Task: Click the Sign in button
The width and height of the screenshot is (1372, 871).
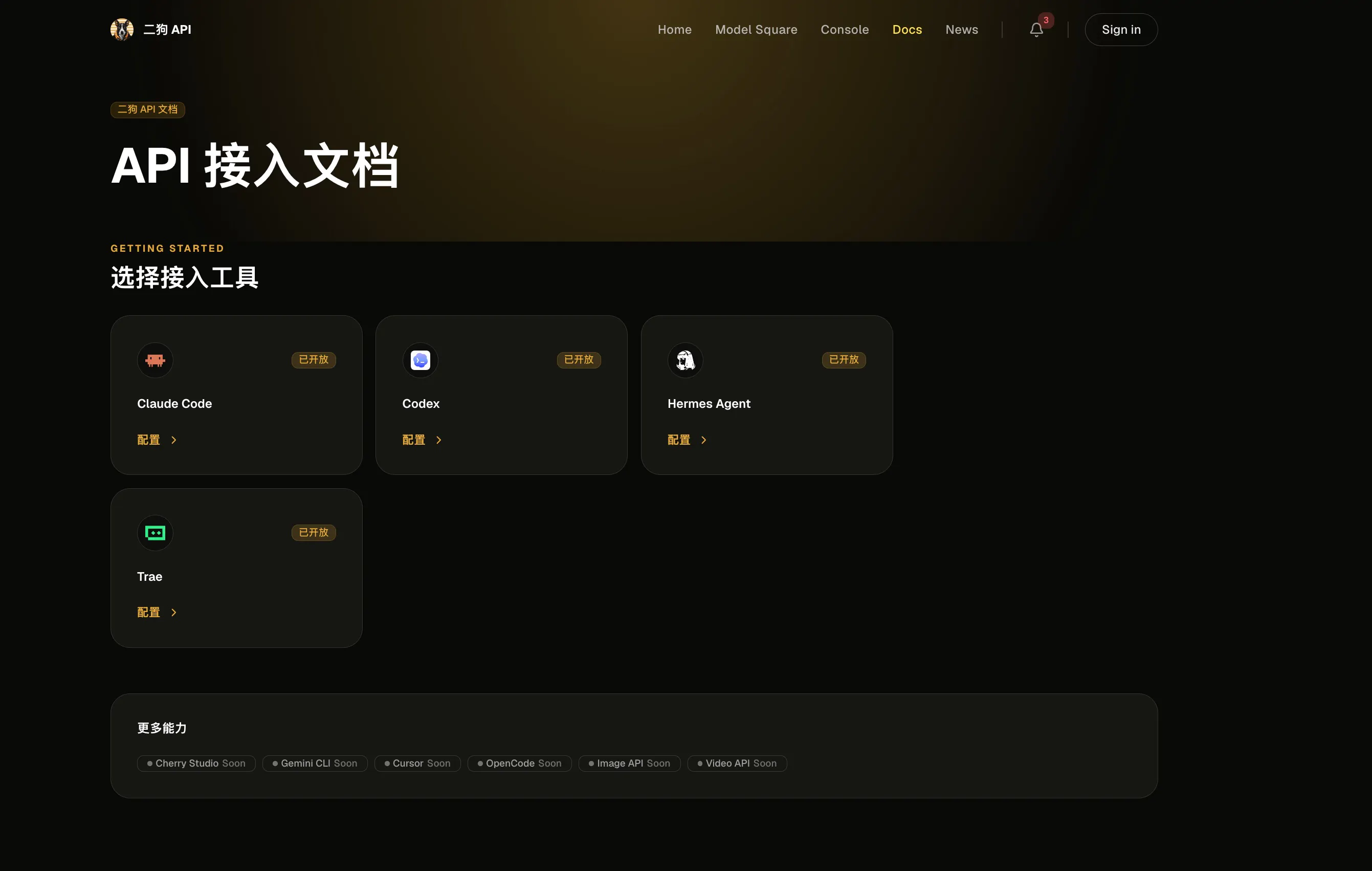Action: 1121,30
